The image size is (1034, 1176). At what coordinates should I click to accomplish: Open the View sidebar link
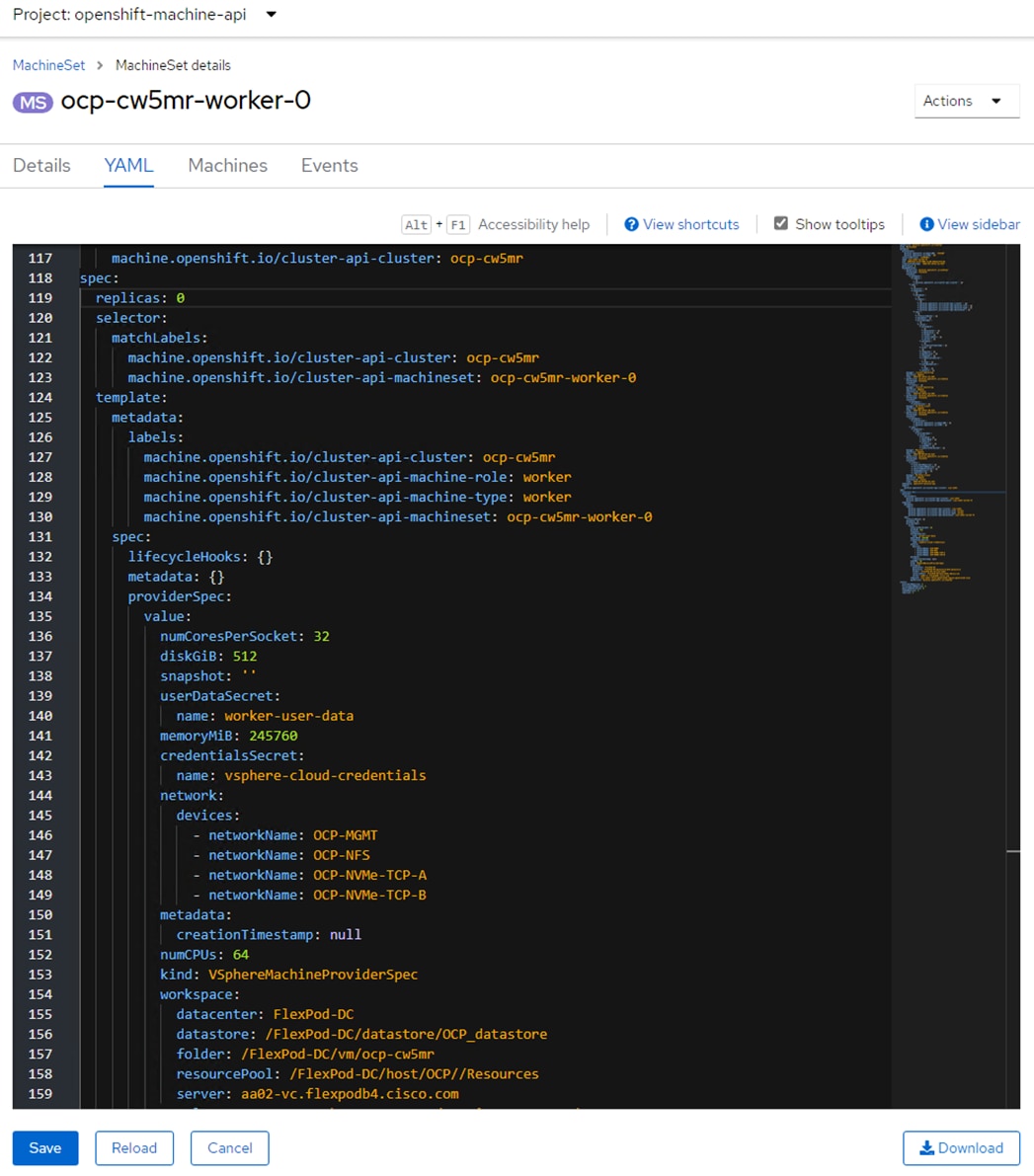point(979,224)
